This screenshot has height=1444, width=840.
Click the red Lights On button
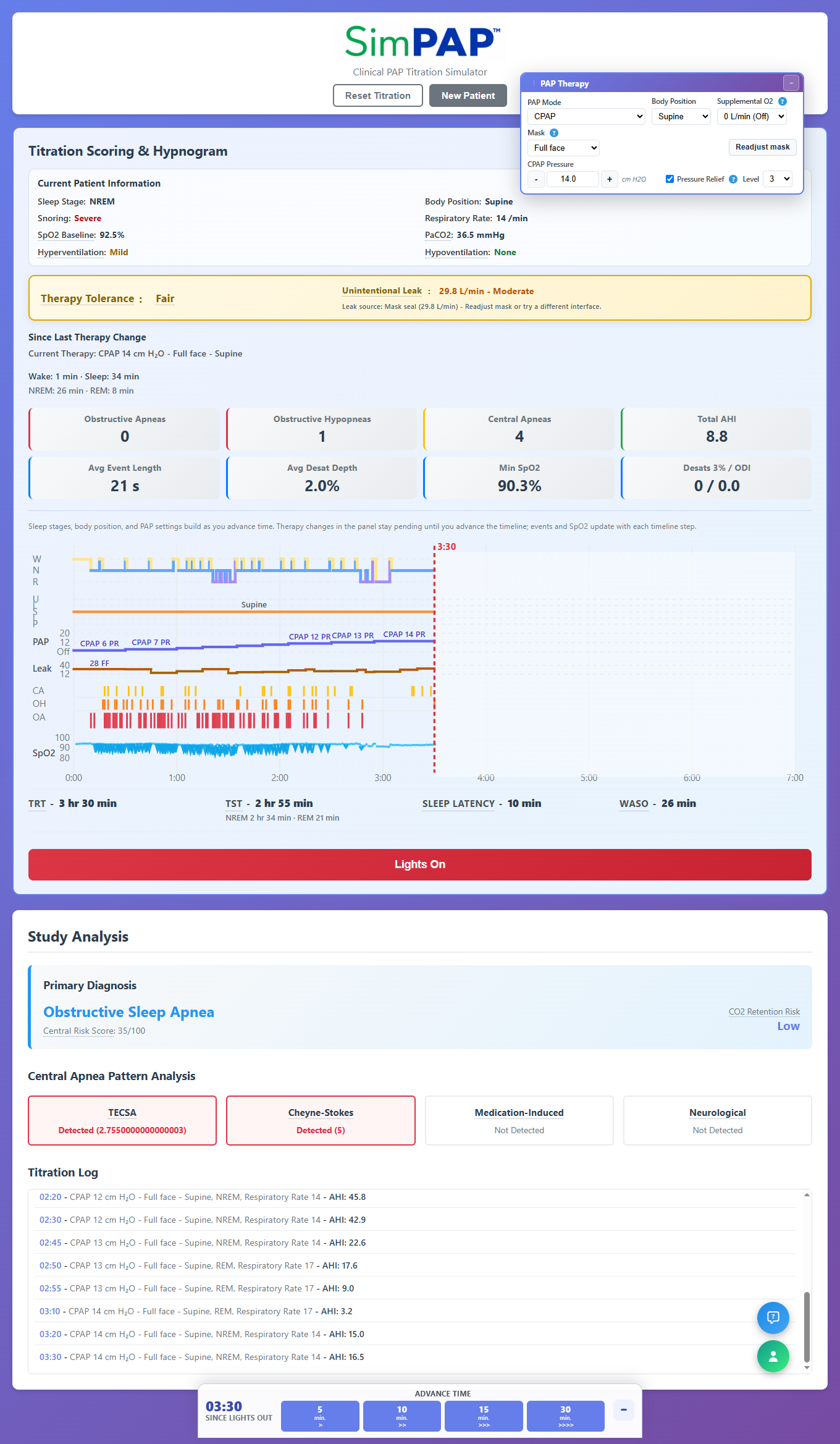click(x=420, y=864)
